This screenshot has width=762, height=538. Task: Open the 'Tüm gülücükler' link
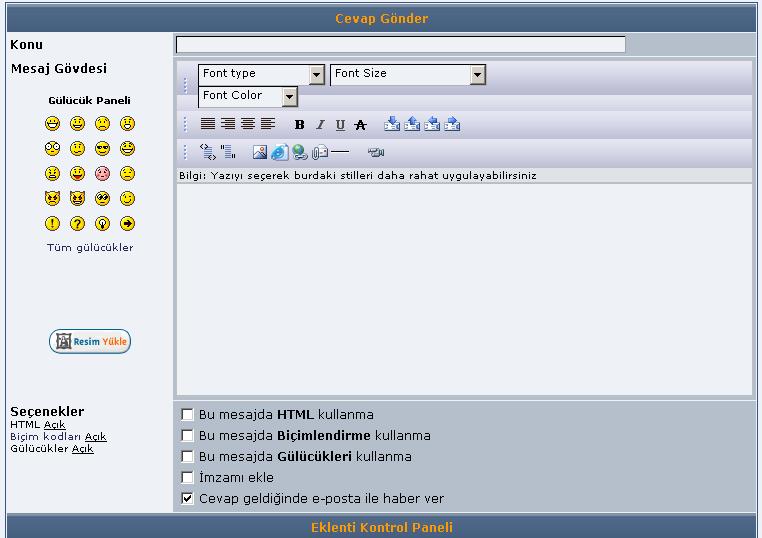tap(90, 248)
